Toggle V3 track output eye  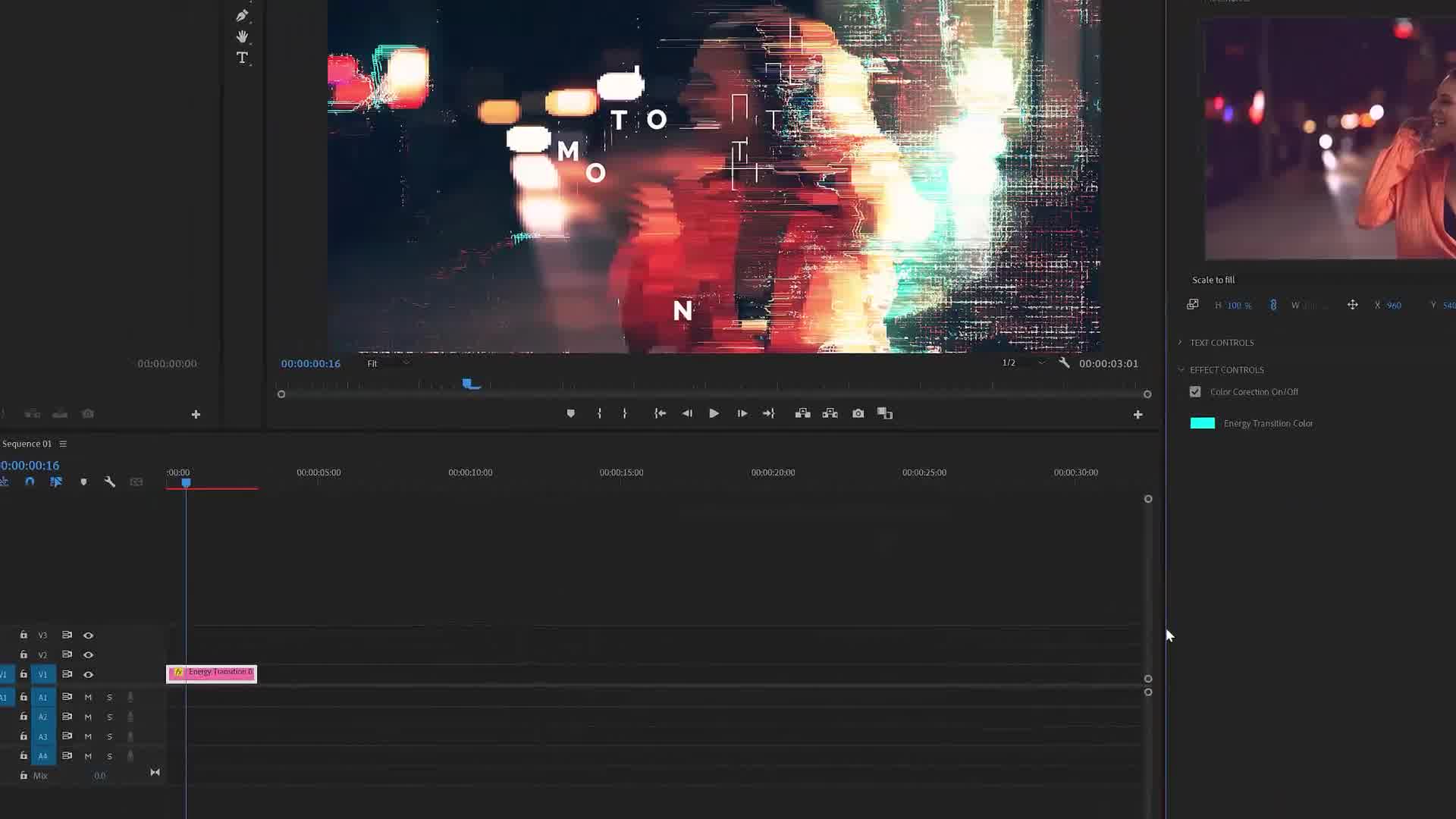coord(88,635)
